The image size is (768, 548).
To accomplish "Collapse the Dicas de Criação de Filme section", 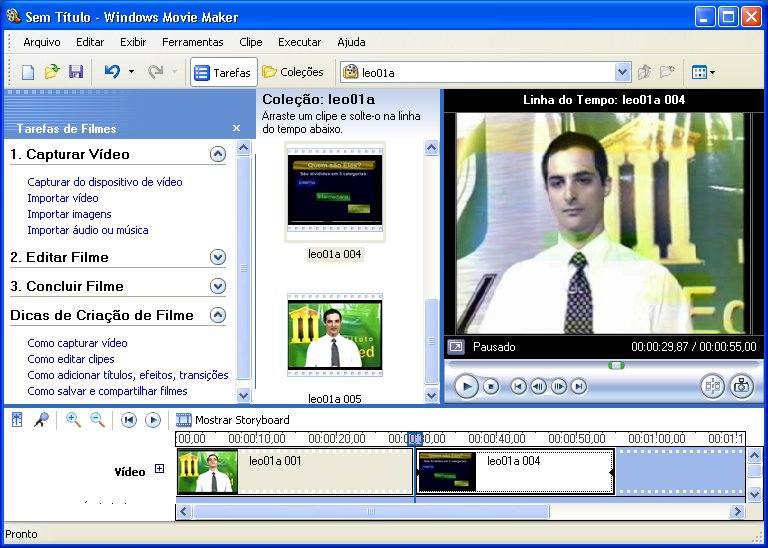I will [x=218, y=315].
